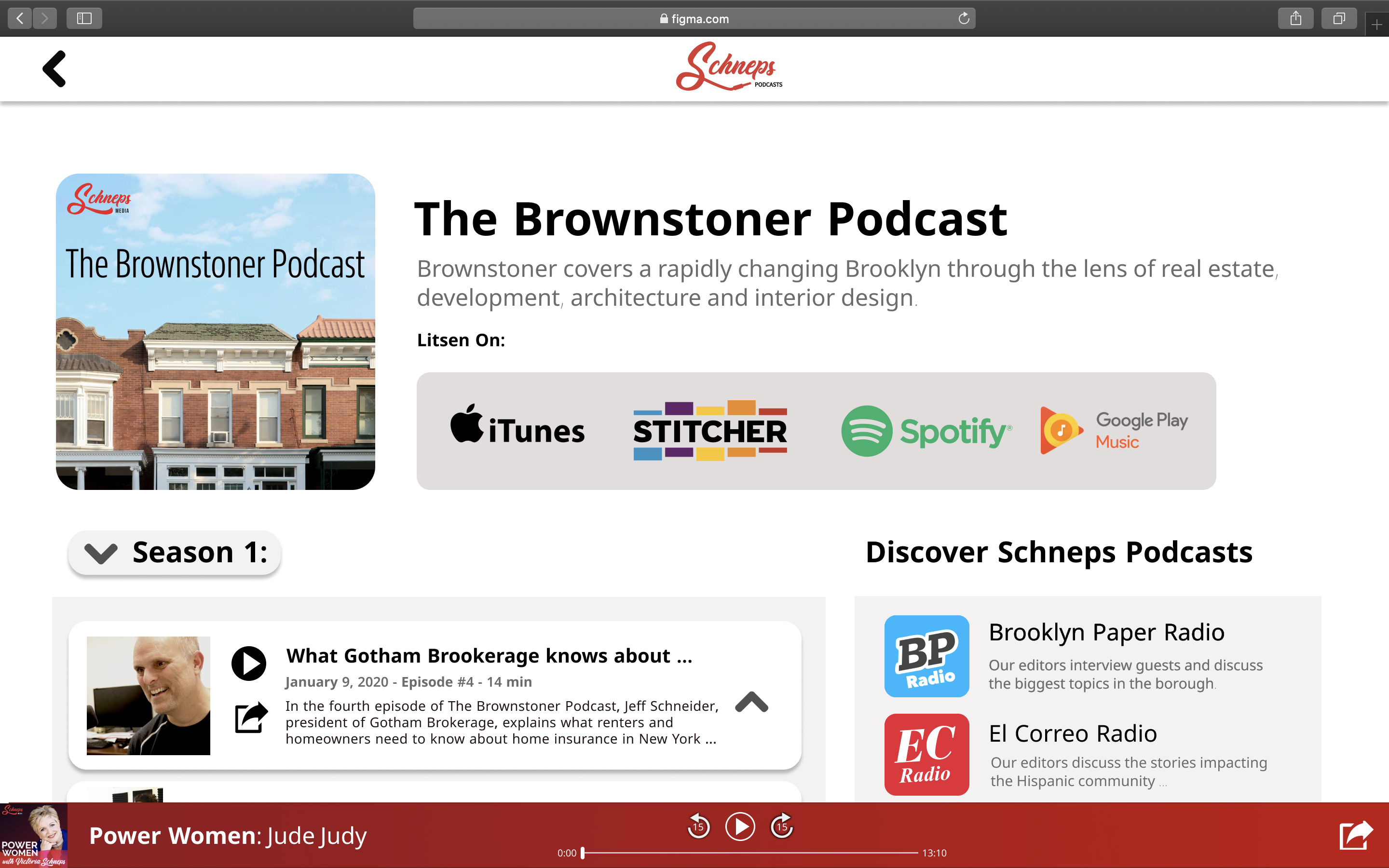Open the Safari share menu

[x=1295, y=18]
